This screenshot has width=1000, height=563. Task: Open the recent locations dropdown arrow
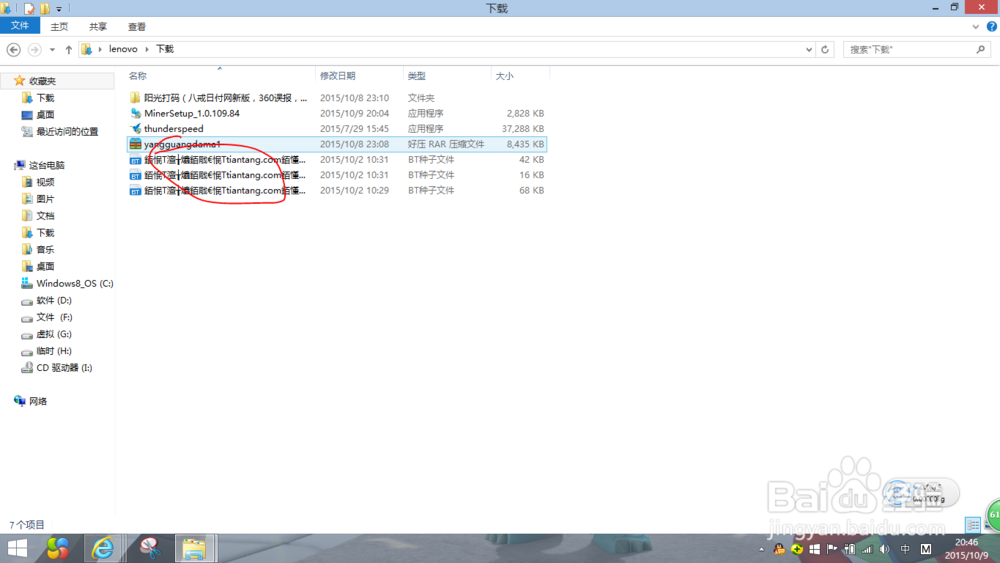pyautogui.click(x=52, y=49)
